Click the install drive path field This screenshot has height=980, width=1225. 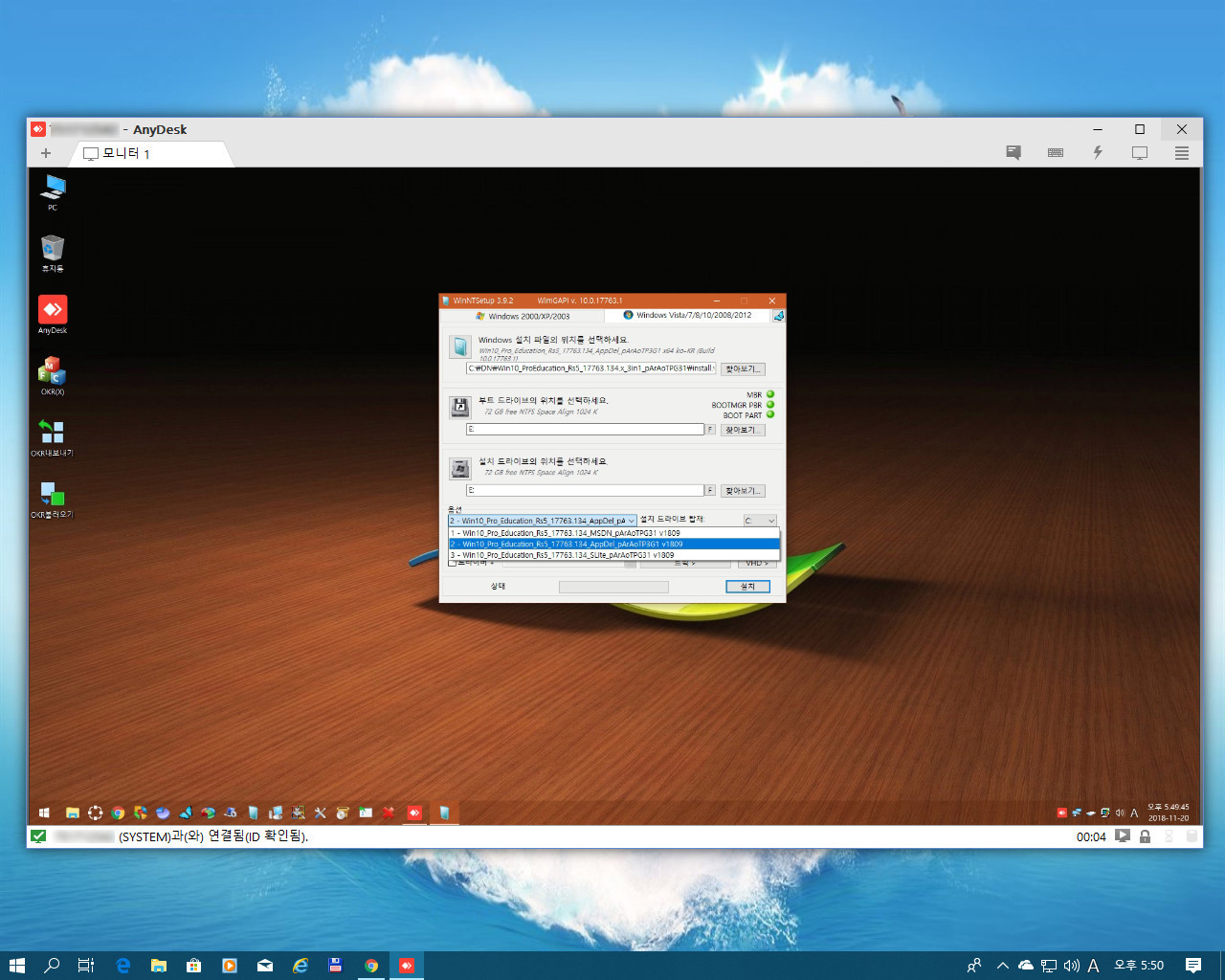(x=586, y=490)
